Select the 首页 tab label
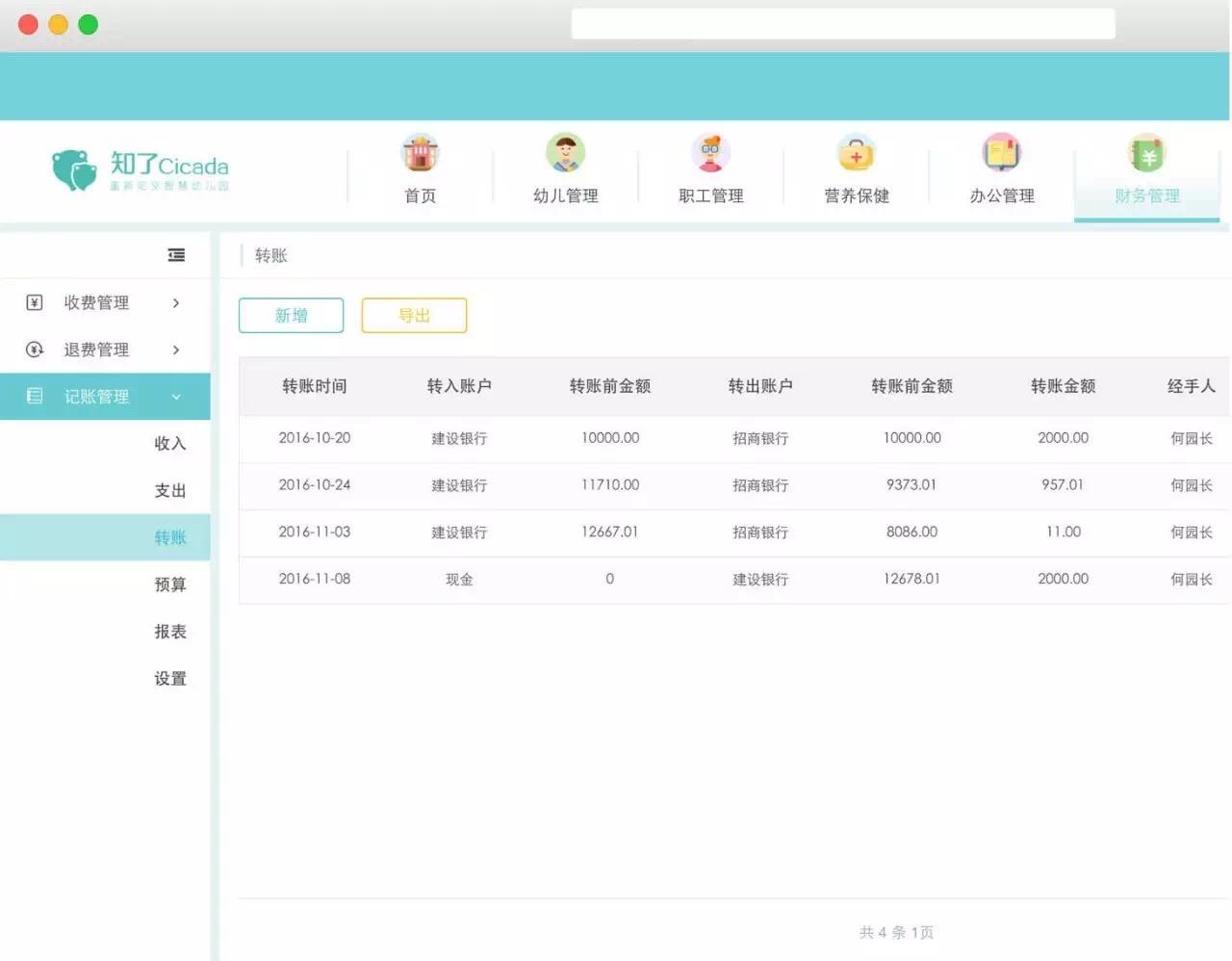The image size is (1232, 961). (x=420, y=195)
